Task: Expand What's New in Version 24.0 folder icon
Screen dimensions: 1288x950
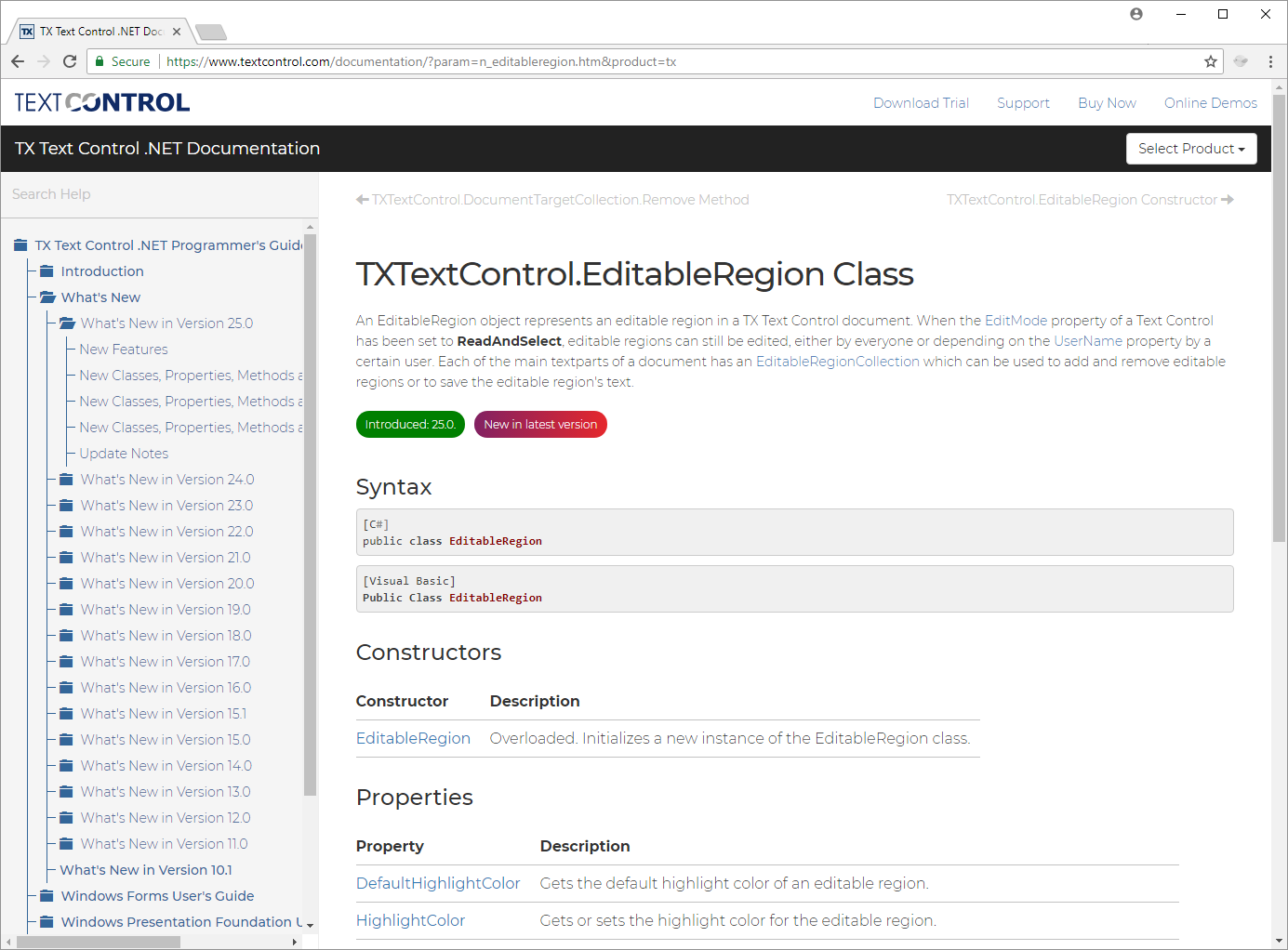Action: tap(66, 480)
